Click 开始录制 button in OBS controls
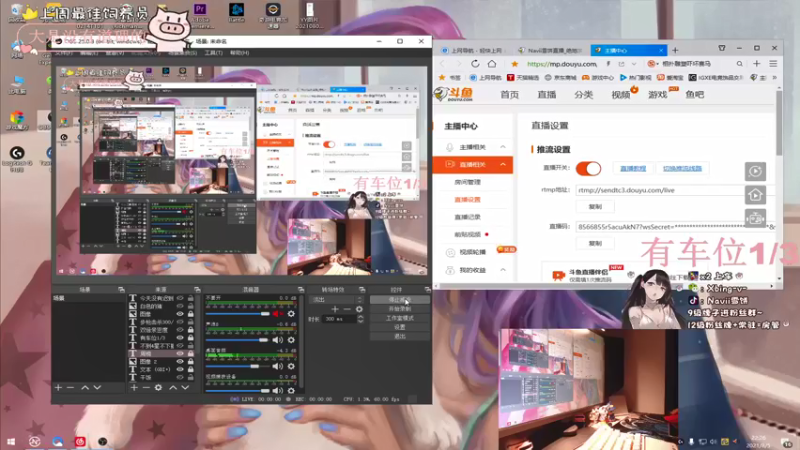This screenshot has width=800, height=450. tap(399, 309)
